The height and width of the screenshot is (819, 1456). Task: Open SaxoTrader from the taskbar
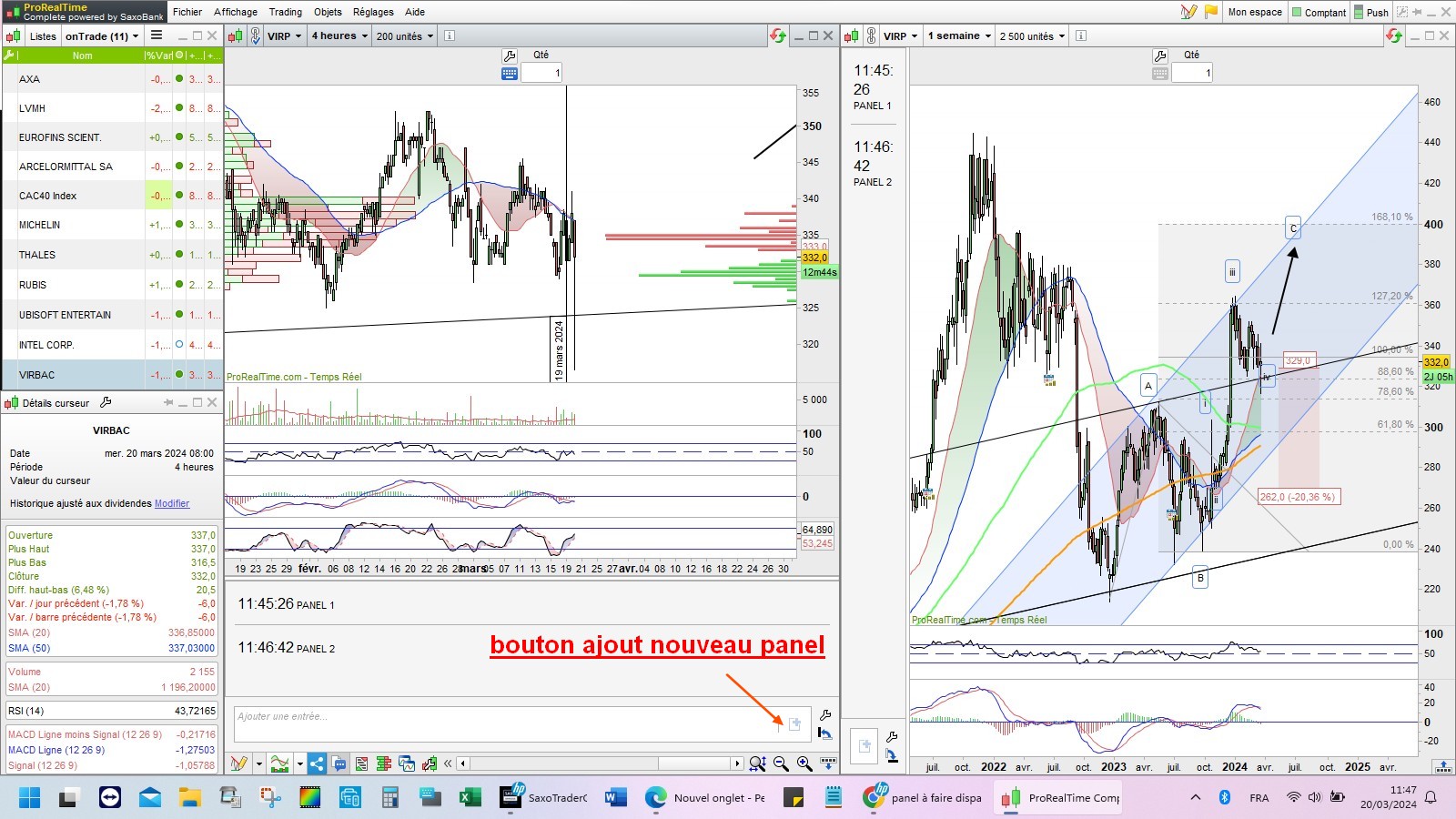[x=546, y=798]
